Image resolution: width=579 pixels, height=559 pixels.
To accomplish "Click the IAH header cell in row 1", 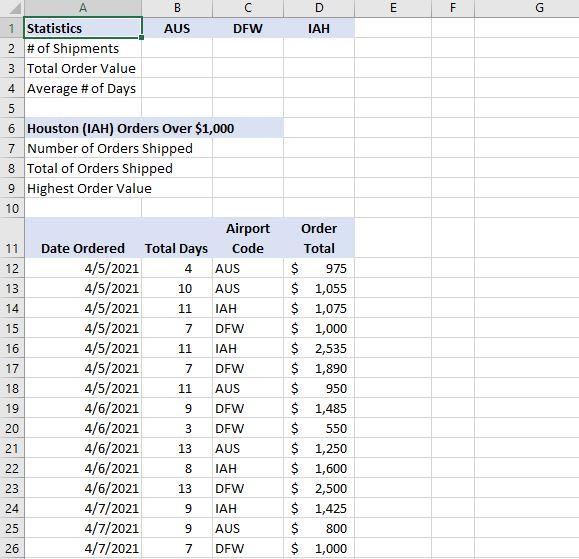I will (x=319, y=28).
